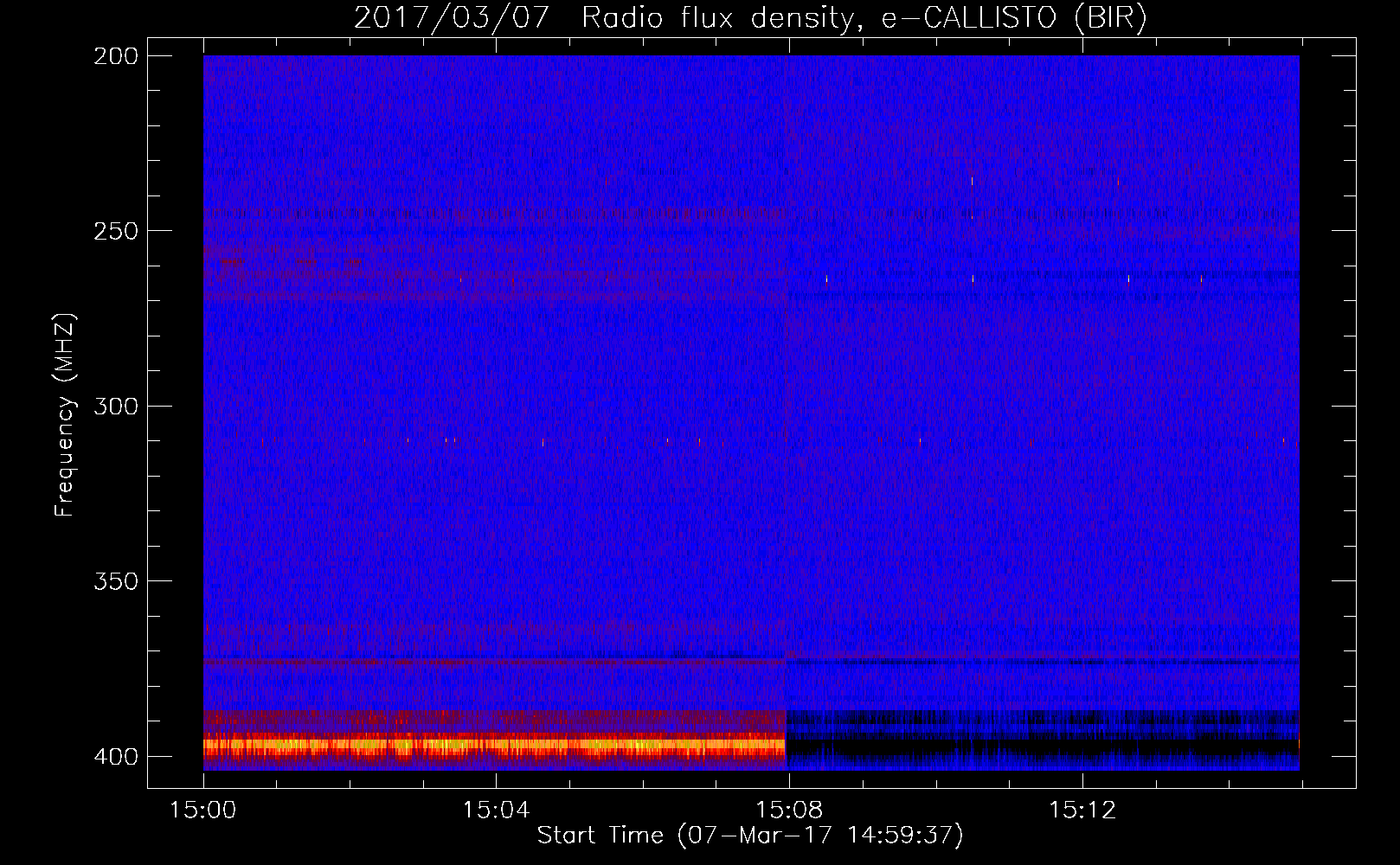The image size is (1400, 865).
Task: Click the '15:08' time tick label
Action: [789, 810]
